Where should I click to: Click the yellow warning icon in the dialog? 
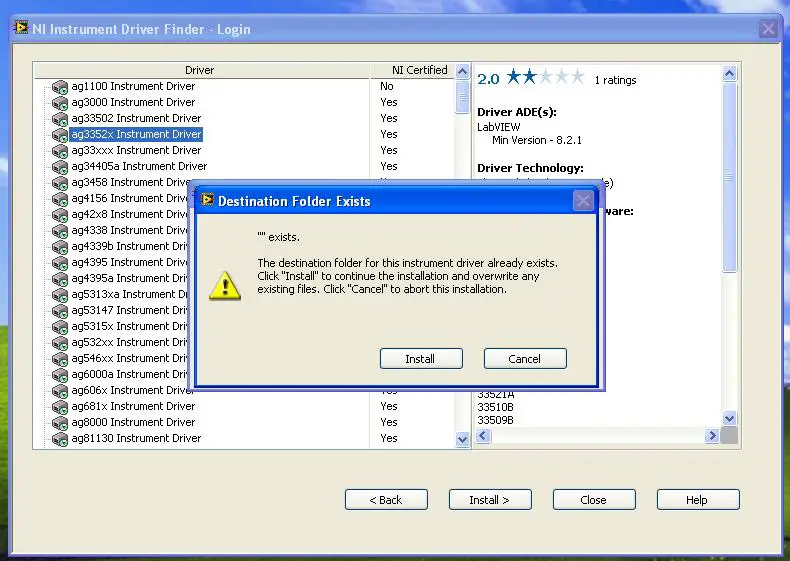pos(225,286)
